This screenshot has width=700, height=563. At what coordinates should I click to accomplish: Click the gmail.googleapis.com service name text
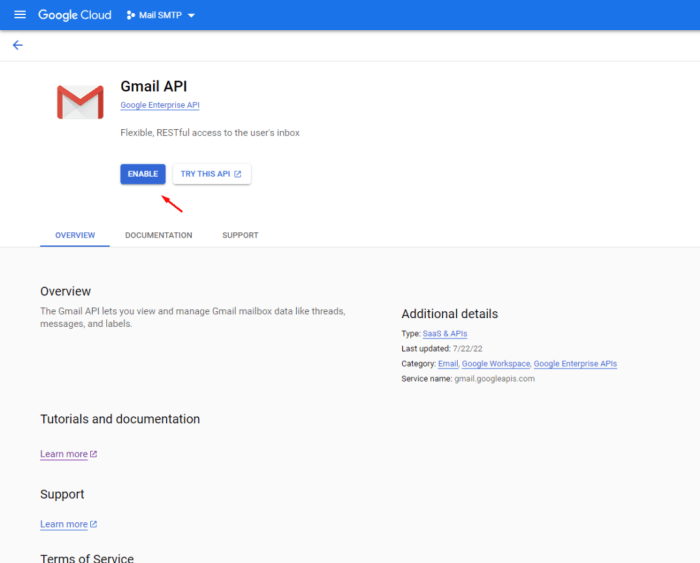pos(492,379)
